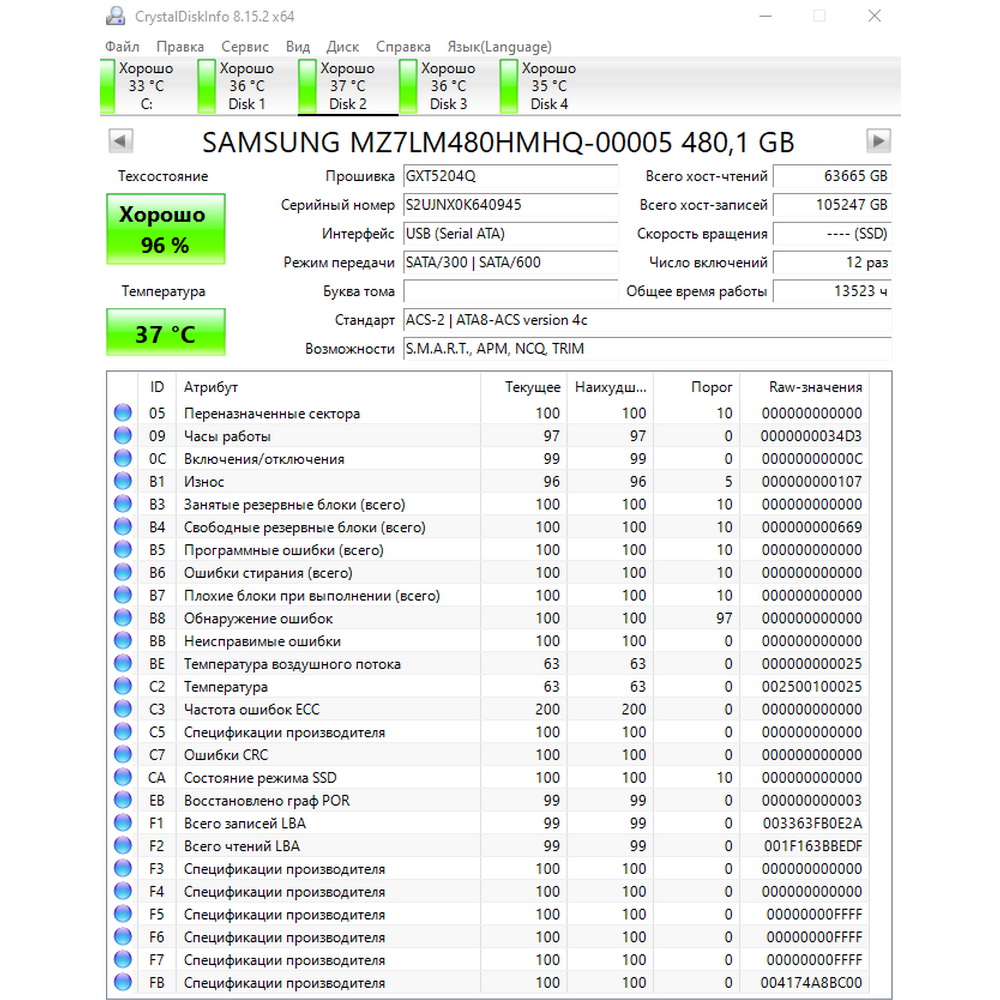
Task: Click the 37 °C temperature button
Action: click(x=166, y=332)
